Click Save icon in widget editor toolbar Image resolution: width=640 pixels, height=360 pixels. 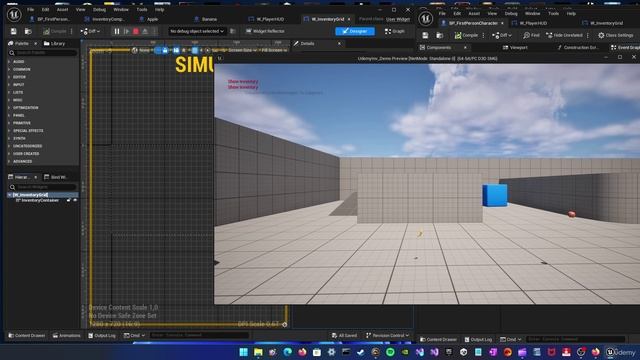(13, 31)
